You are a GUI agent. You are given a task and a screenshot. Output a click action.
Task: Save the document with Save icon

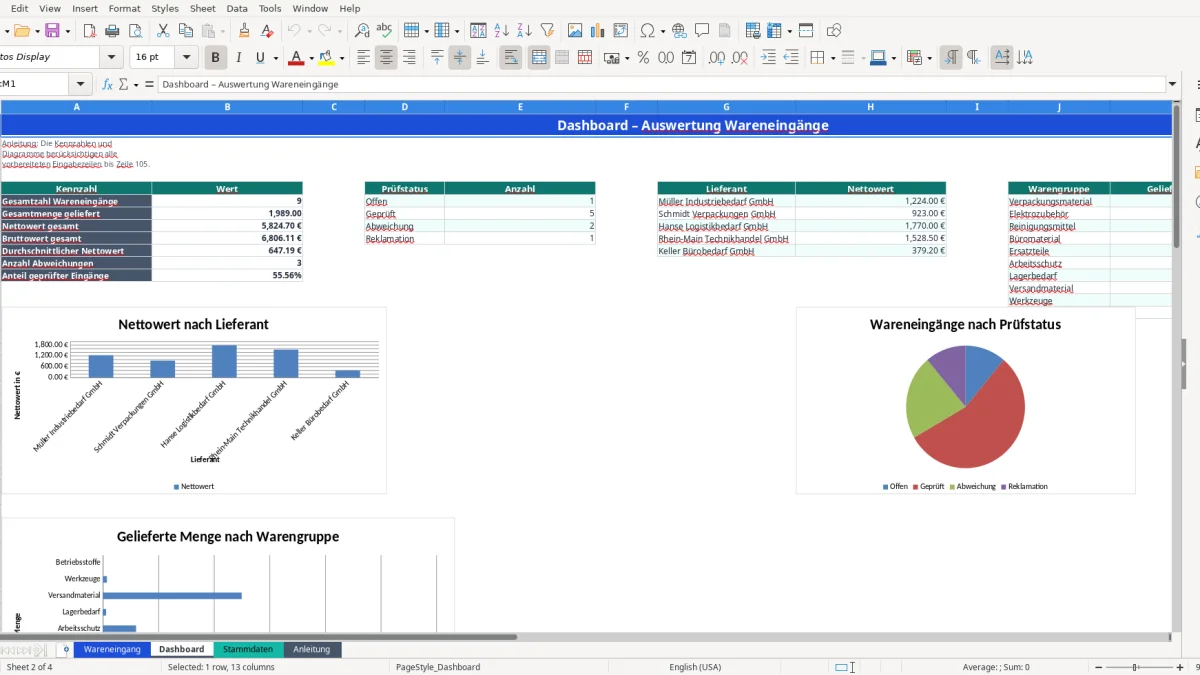52,31
